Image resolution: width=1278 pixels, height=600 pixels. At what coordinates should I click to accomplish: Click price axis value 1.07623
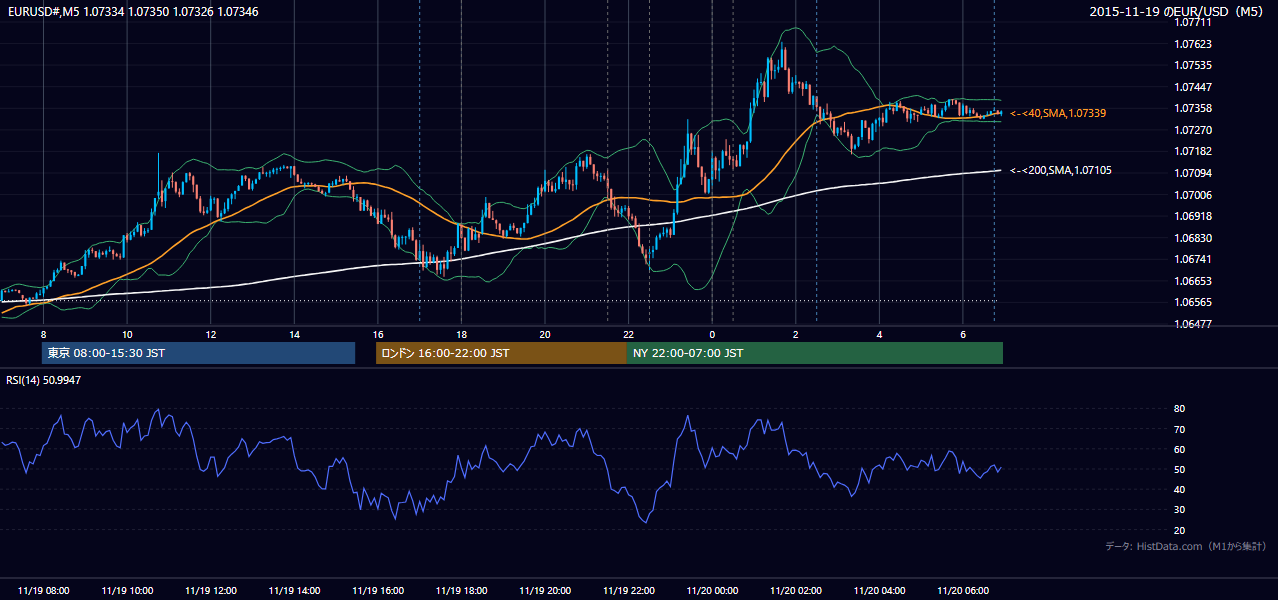[x=1193, y=44]
